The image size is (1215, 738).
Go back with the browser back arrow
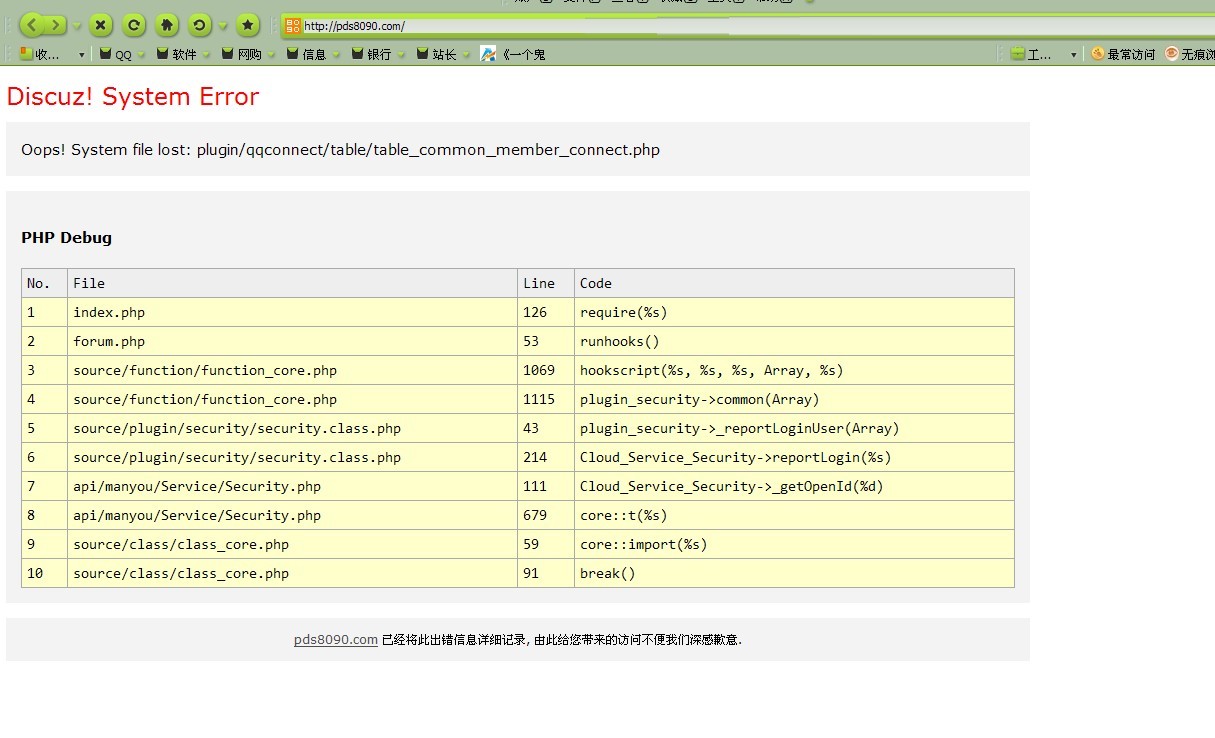click(x=32, y=25)
